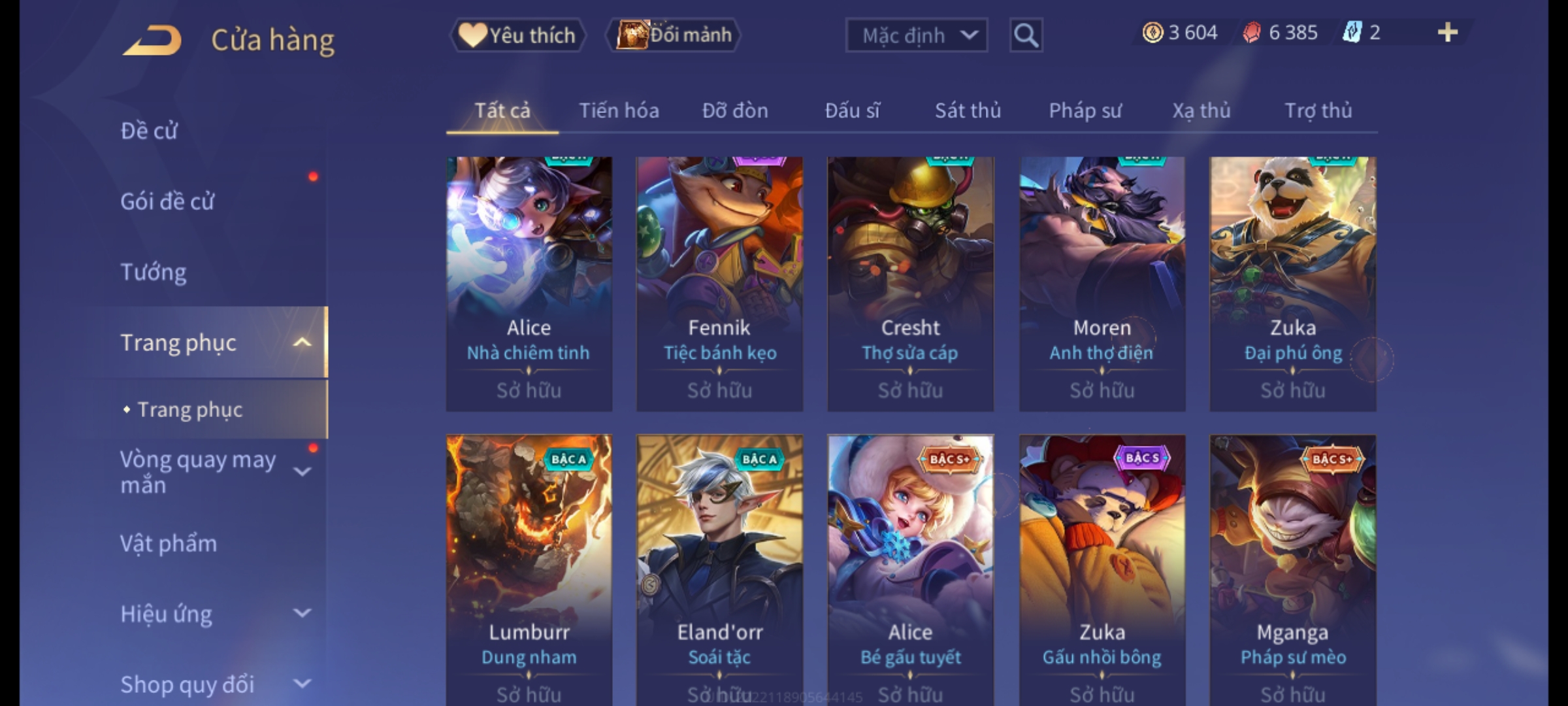Switch to the Pháp sư tab

1085,110
